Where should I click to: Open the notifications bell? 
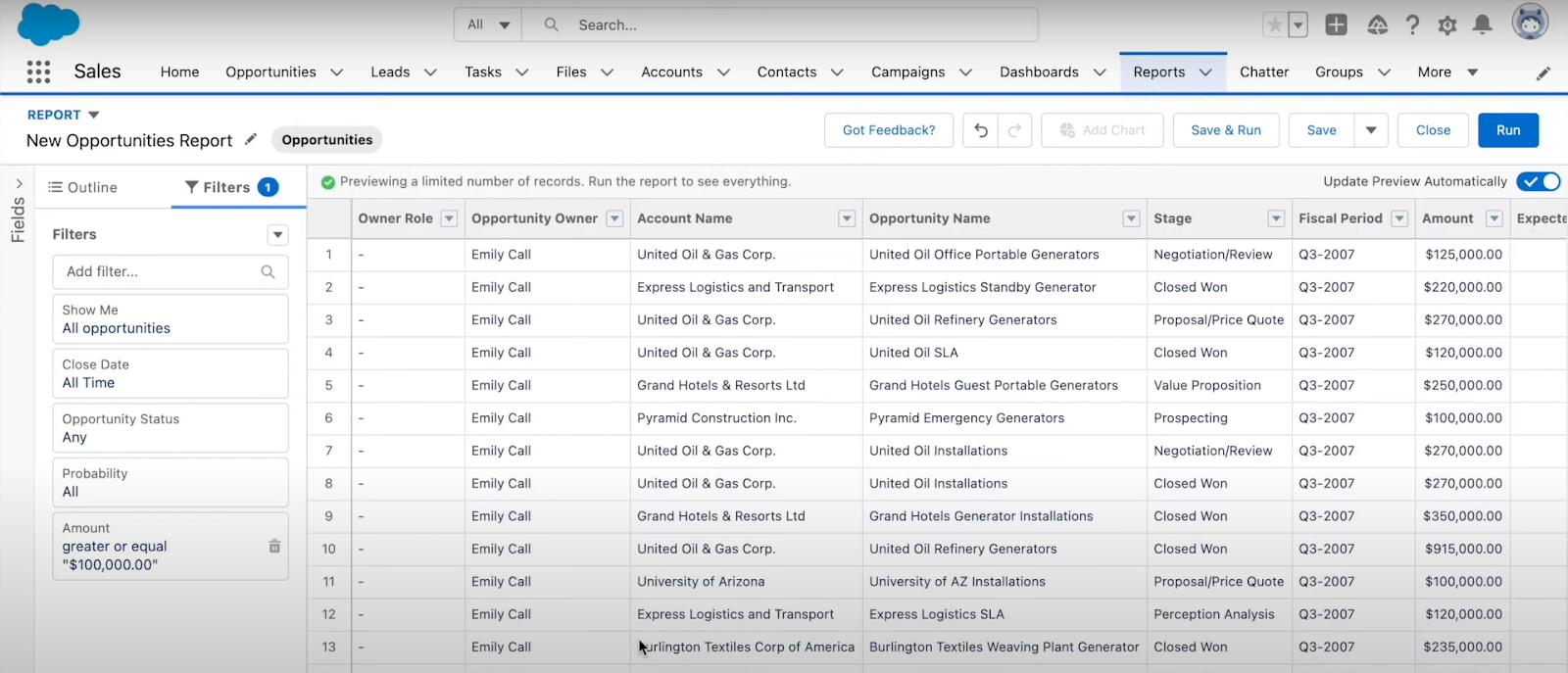(1483, 25)
